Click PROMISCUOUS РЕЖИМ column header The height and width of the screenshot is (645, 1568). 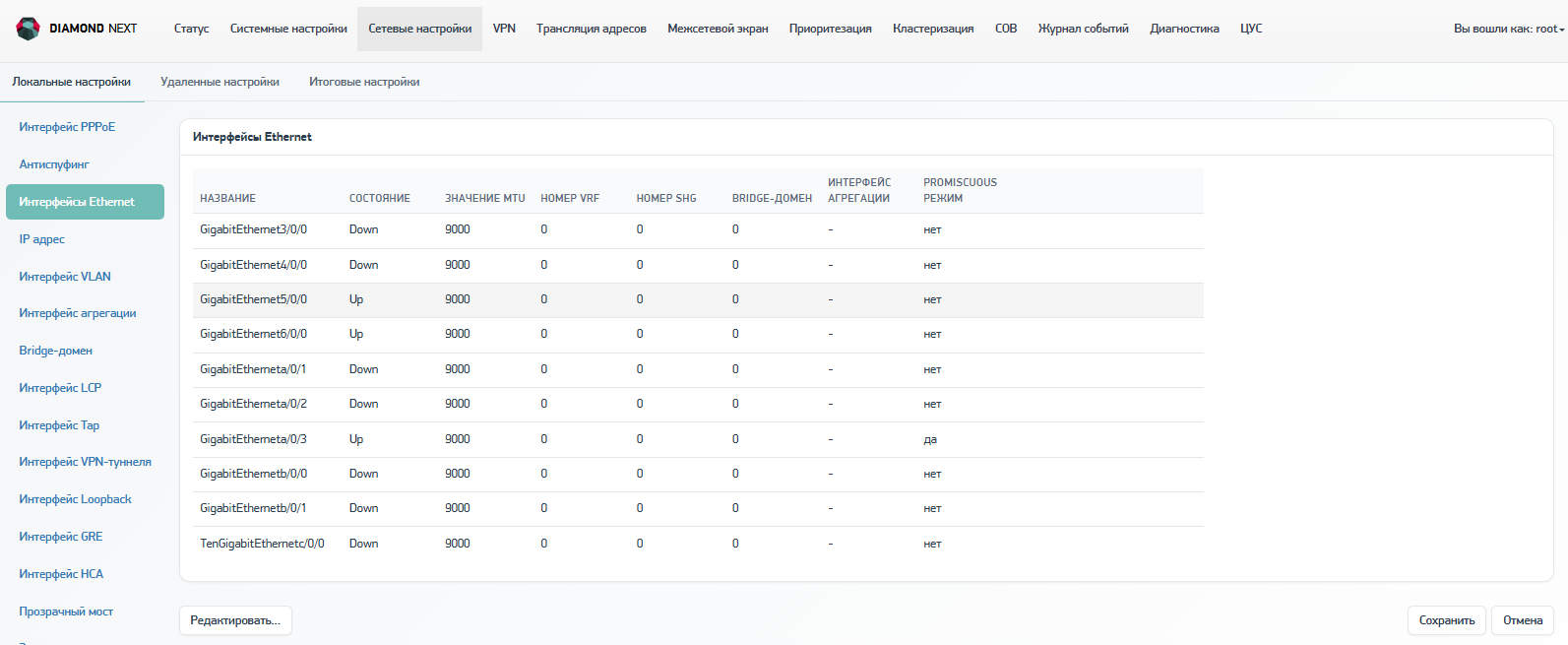960,191
